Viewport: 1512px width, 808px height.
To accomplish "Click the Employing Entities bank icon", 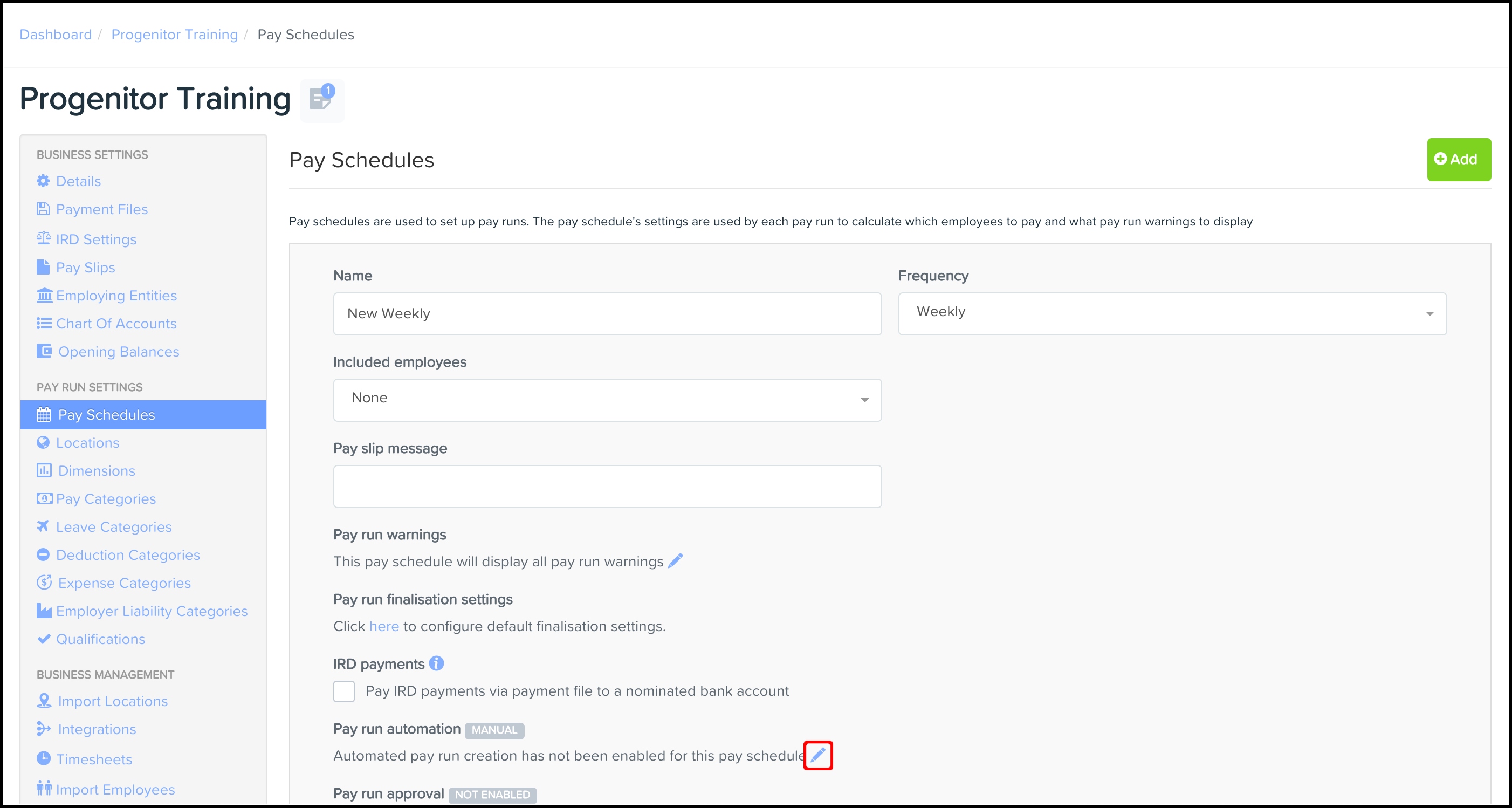I will point(44,295).
